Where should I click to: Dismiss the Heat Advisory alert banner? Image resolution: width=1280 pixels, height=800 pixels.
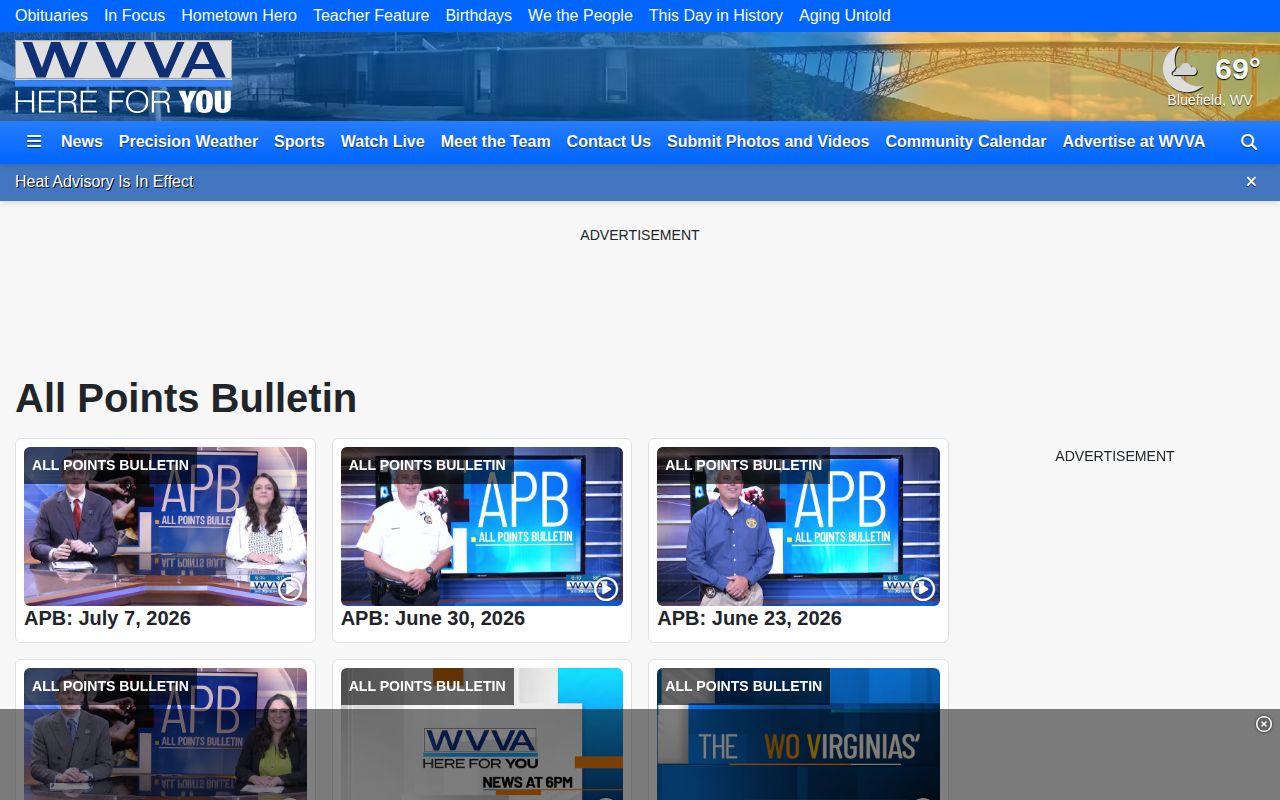pos(1251,181)
